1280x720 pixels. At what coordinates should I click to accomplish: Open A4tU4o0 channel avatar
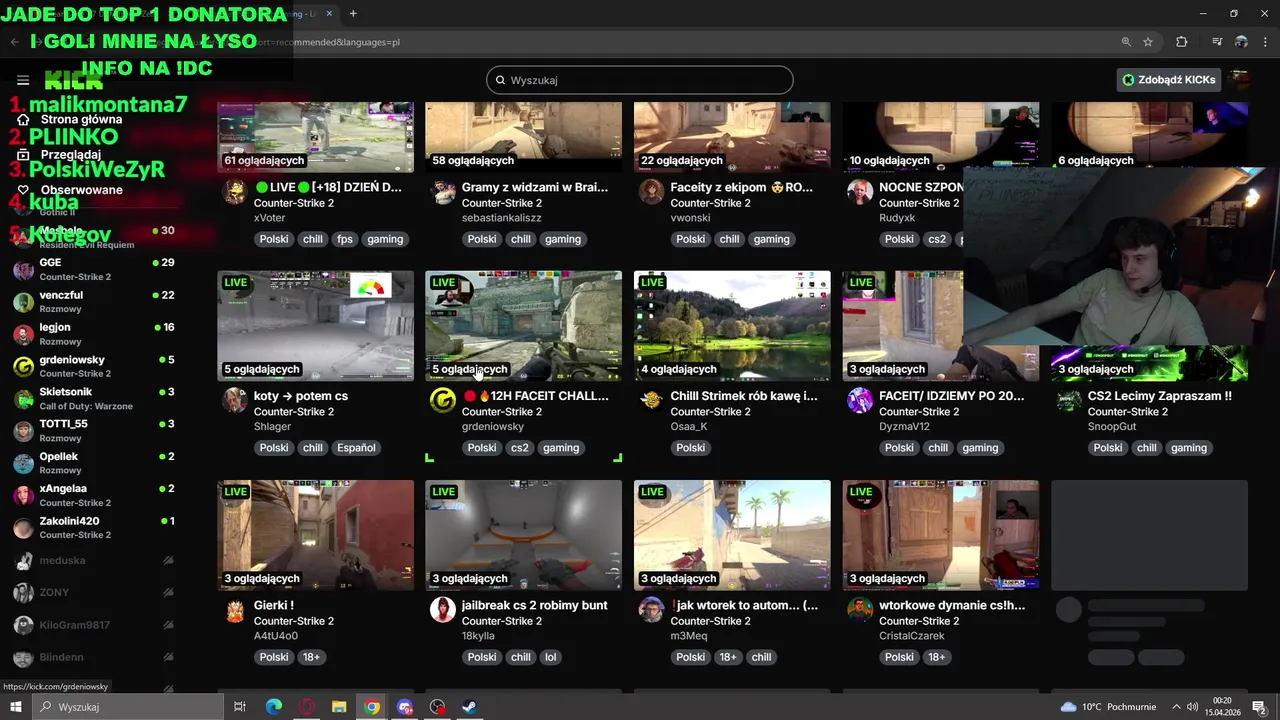(235, 610)
